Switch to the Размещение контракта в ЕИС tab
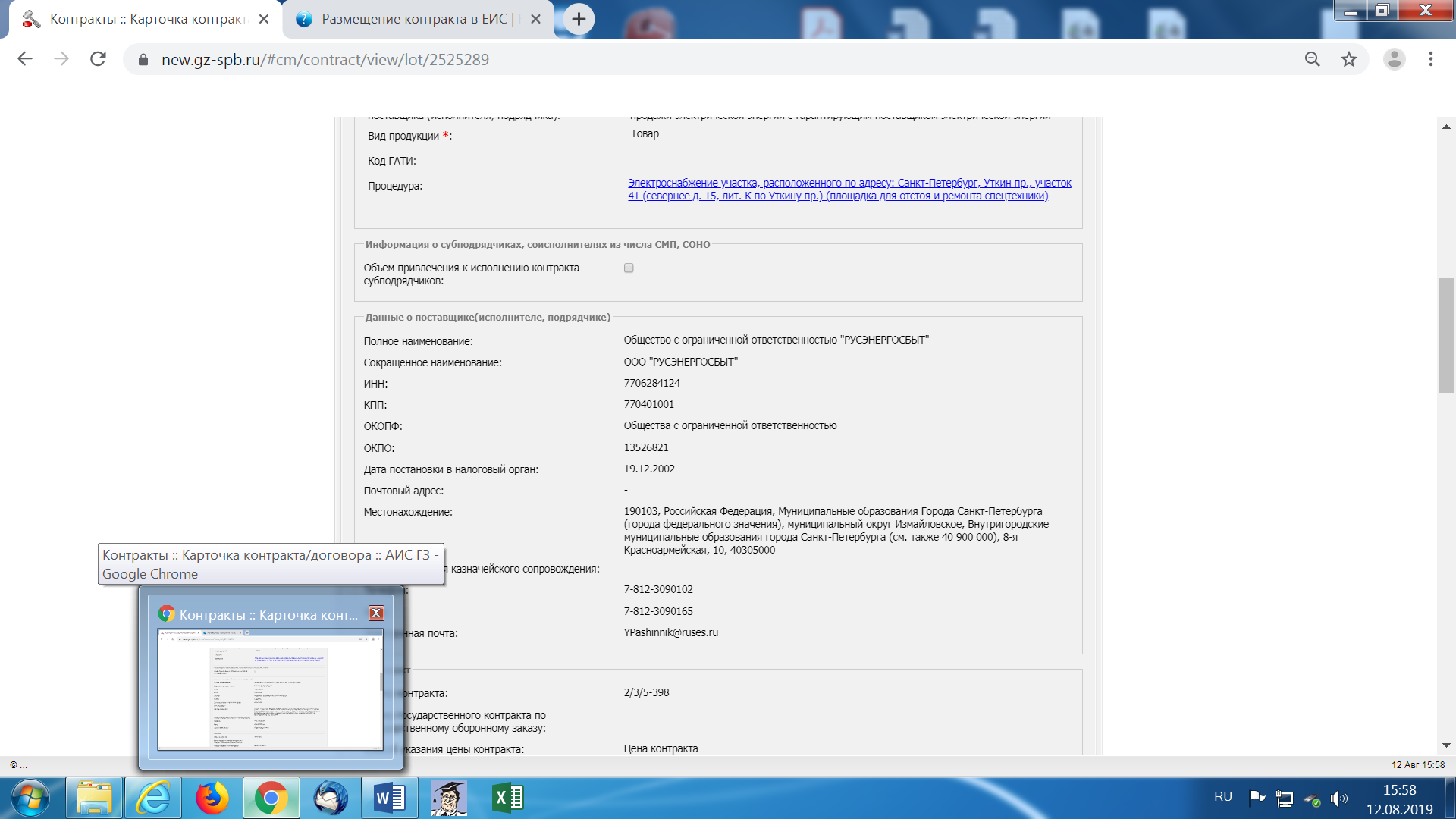1456x819 pixels. pyautogui.click(x=417, y=19)
